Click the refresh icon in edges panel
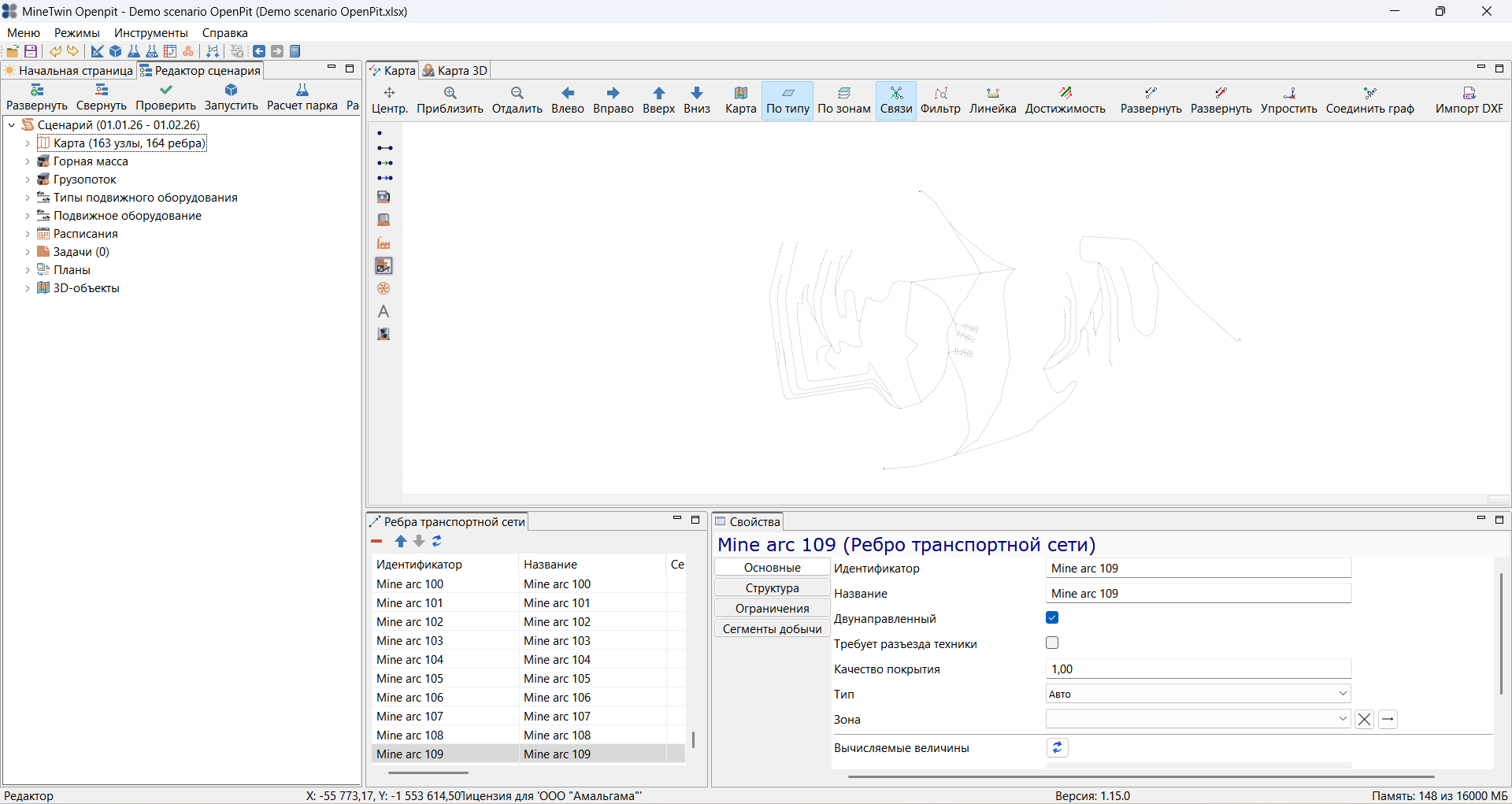This screenshot has height=804, width=1512. pyautogui.click(x=437, y=541)
